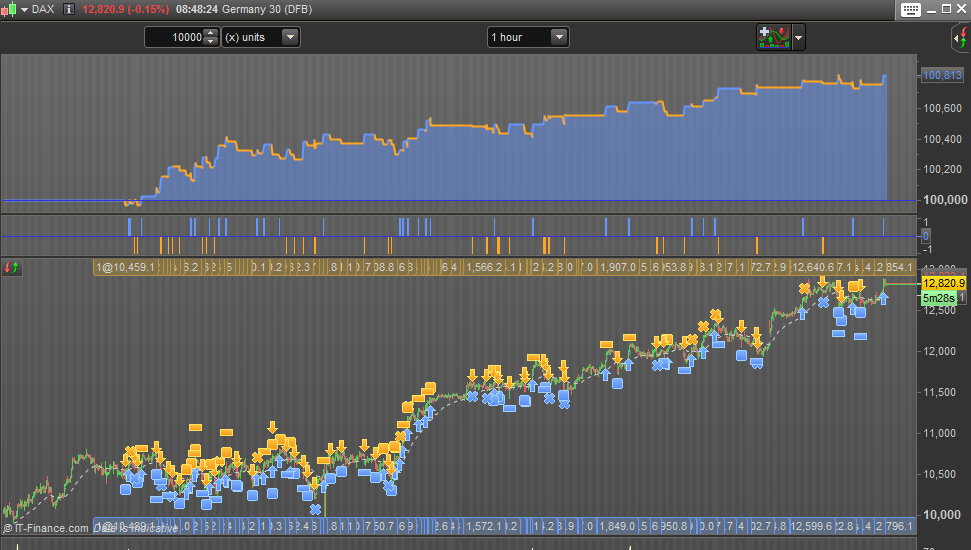Expand the side trading panel arrows icon

click(961, 38)
